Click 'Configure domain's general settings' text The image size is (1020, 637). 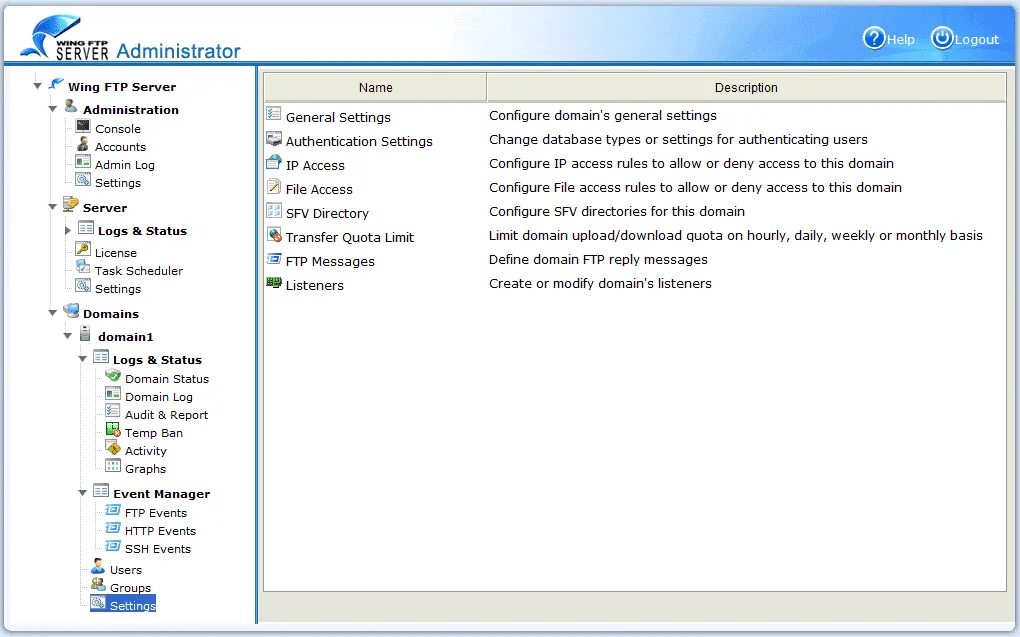602,115
